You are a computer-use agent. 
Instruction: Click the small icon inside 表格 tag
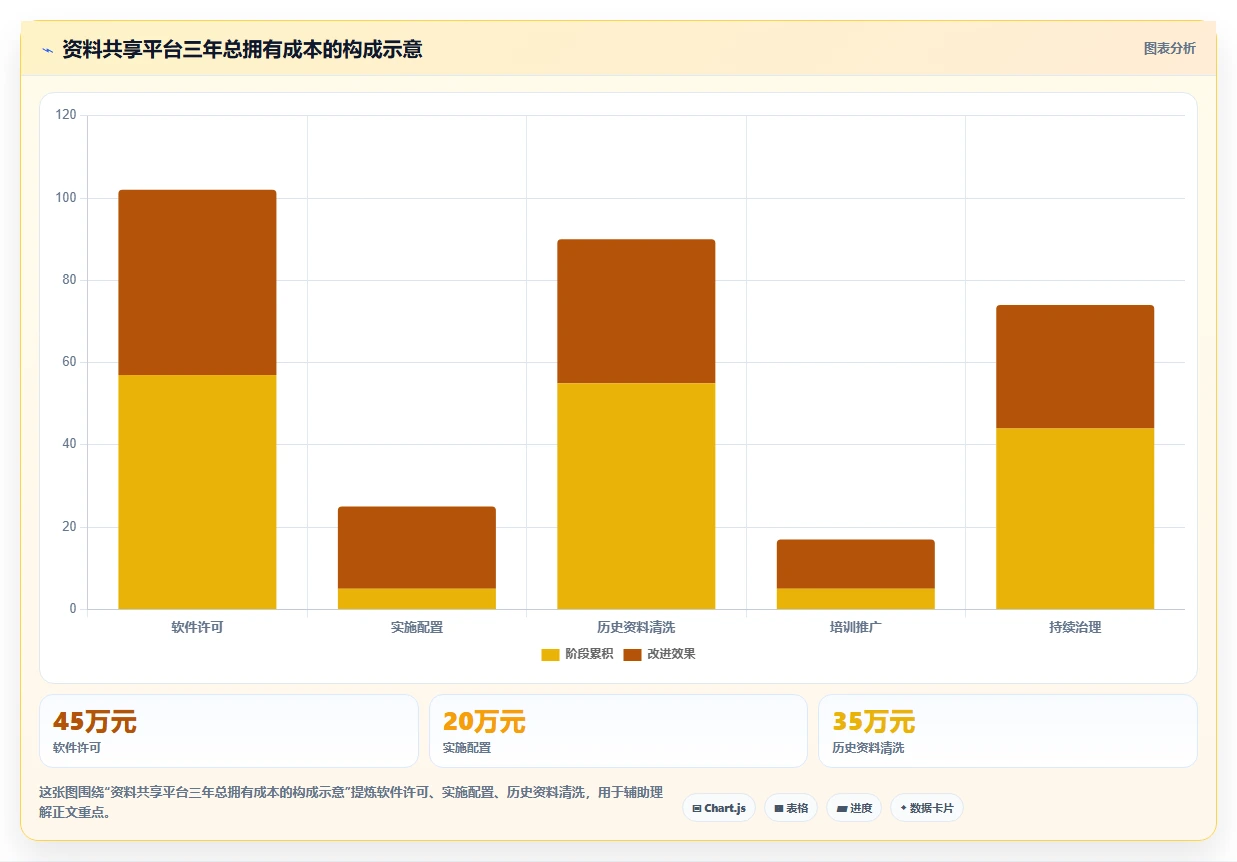778,808
